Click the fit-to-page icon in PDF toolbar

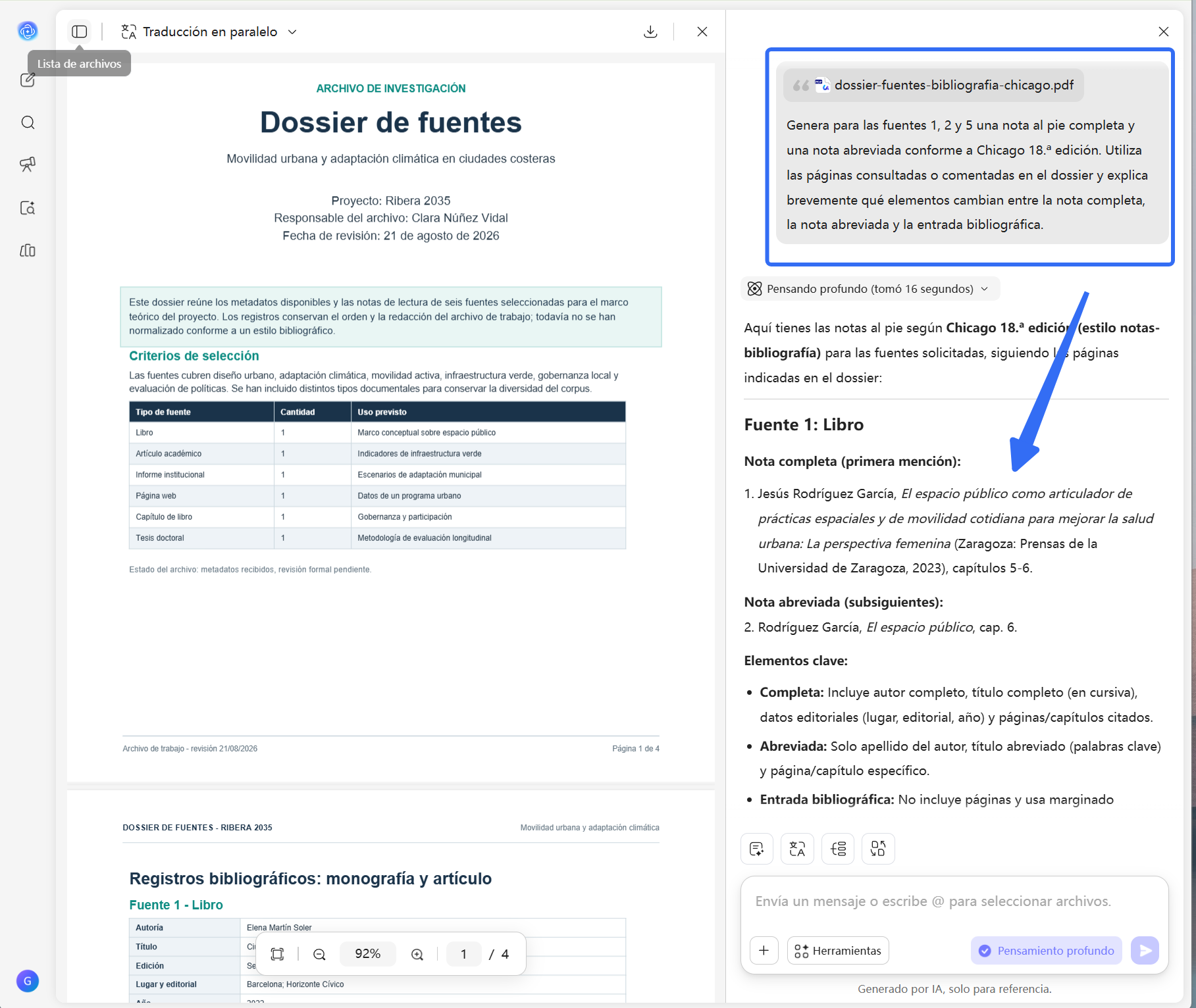[x=278, y=954]
